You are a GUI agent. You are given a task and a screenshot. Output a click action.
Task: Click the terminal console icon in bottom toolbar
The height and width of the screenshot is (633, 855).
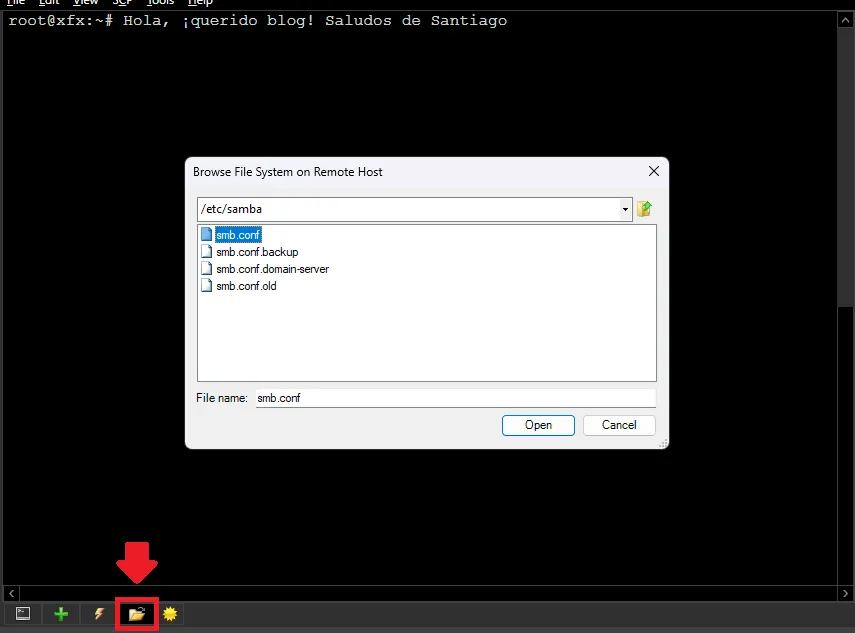(23, 614)
